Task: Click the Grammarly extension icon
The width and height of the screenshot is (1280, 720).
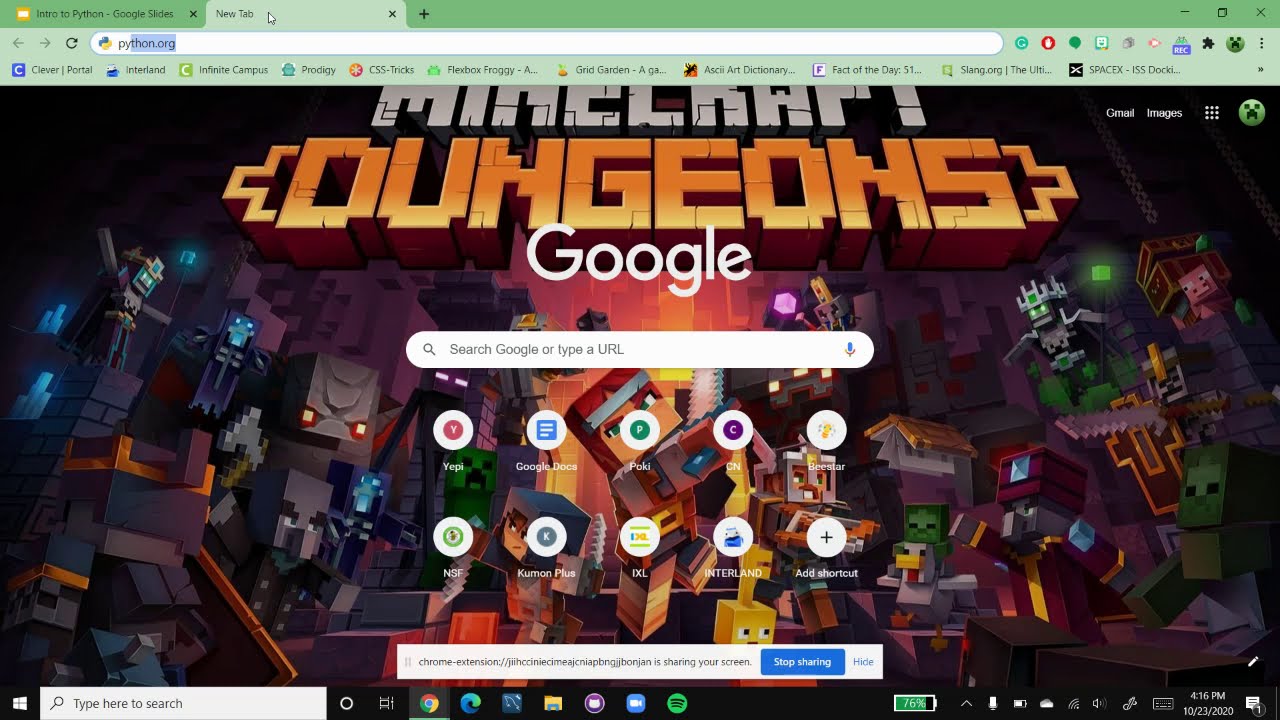Action: (x=1021, y=43)
